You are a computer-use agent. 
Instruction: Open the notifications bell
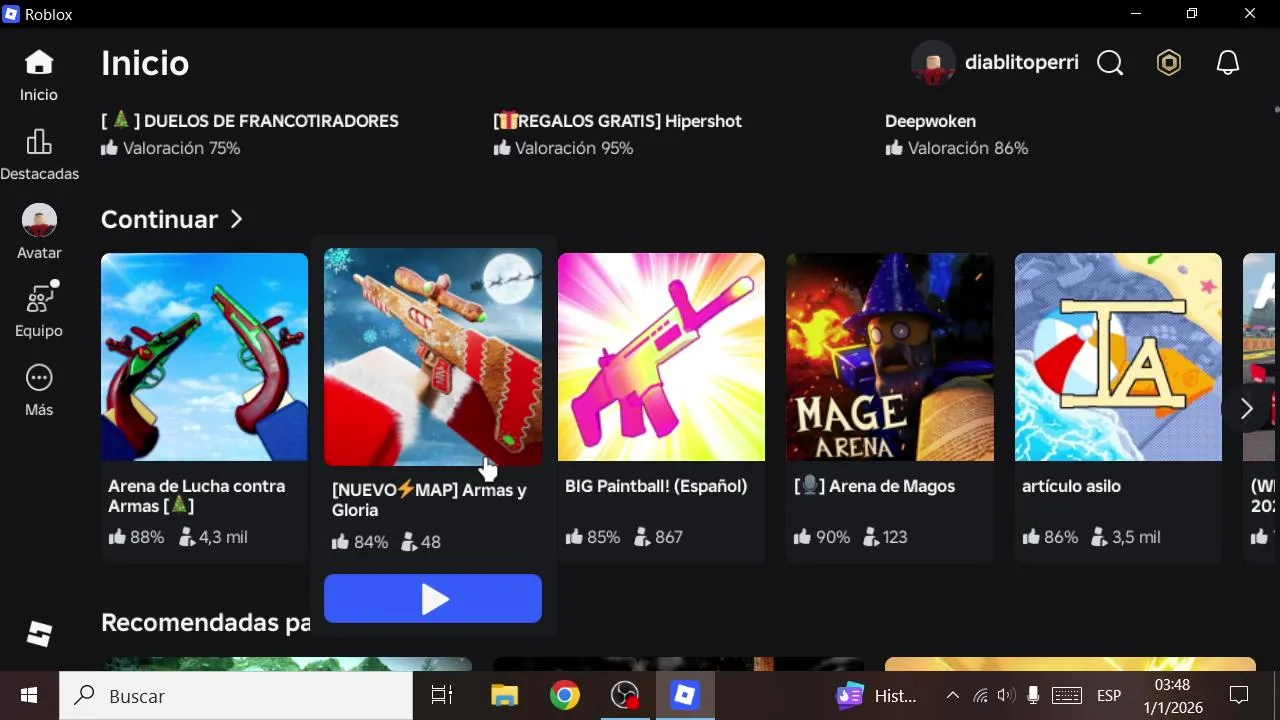[x=1227, y=63]
